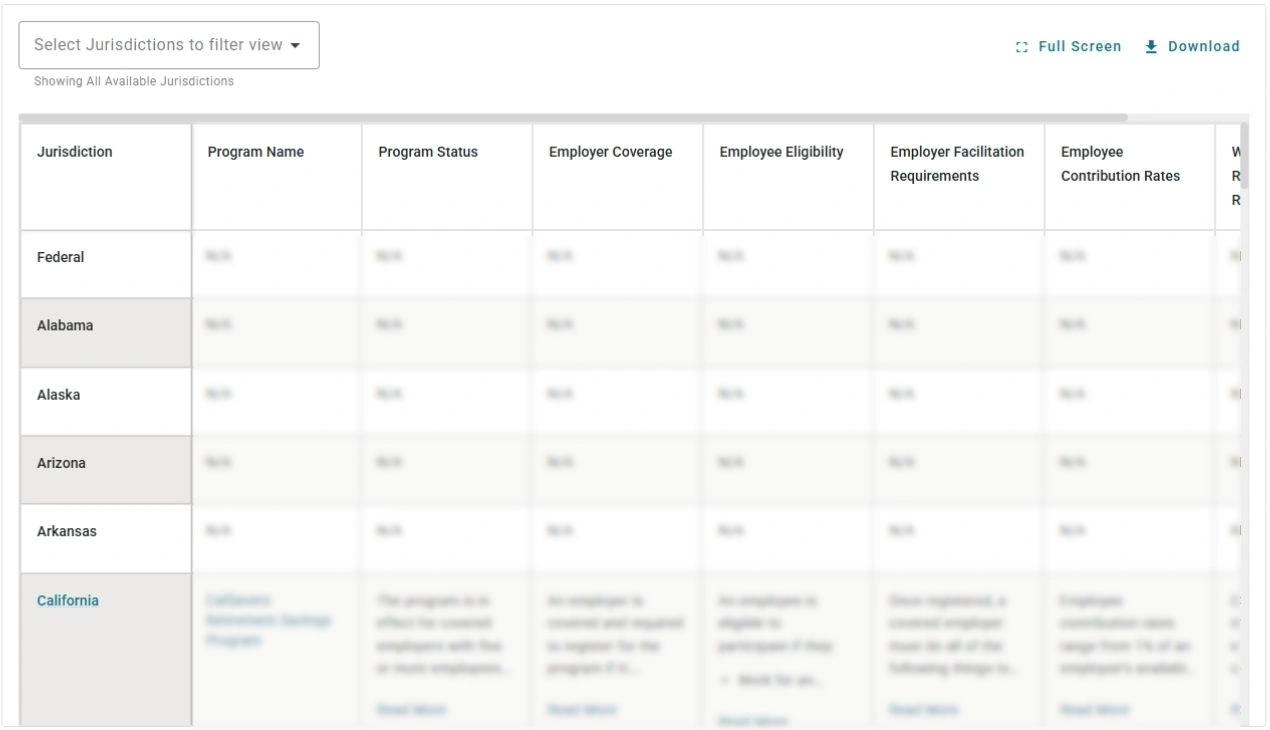Select the Alaska jurisdiction row
This screenshot has width=1270, height=730.
[106, 402]
